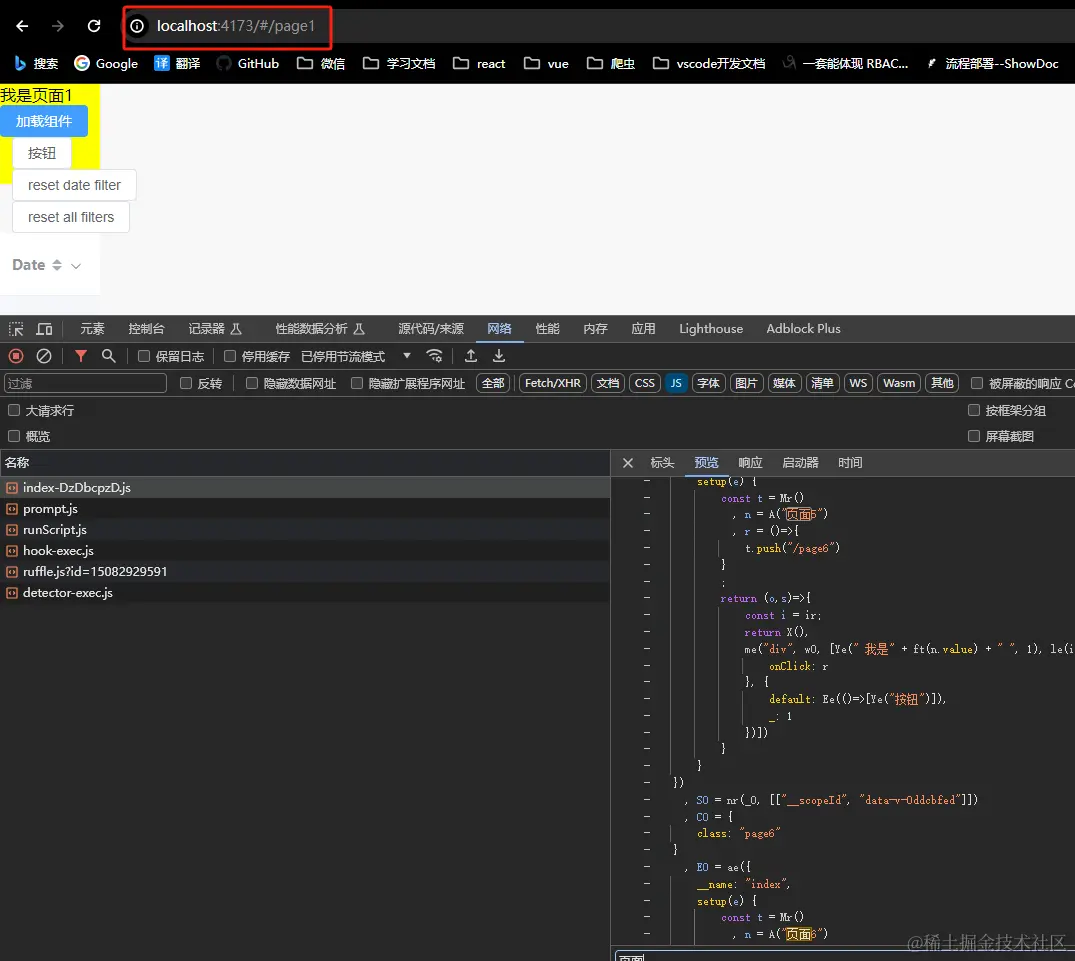Click the reset date filter button
Image resolution: width=1075 pixels, height=961 pixels.
point(74,185)
